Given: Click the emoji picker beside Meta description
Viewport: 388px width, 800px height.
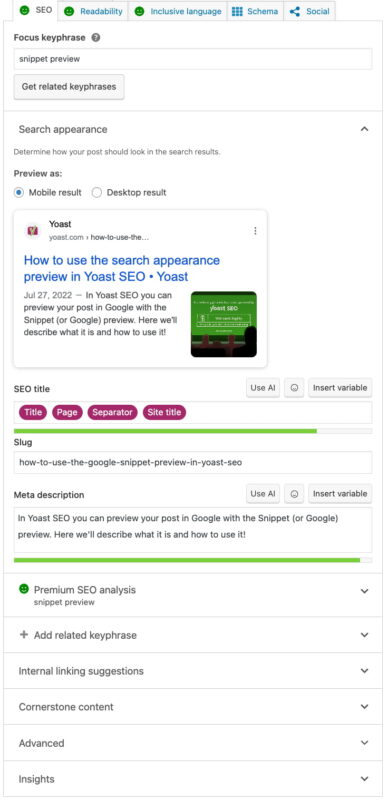Looking at the screenshot, I should coord(294,494).
